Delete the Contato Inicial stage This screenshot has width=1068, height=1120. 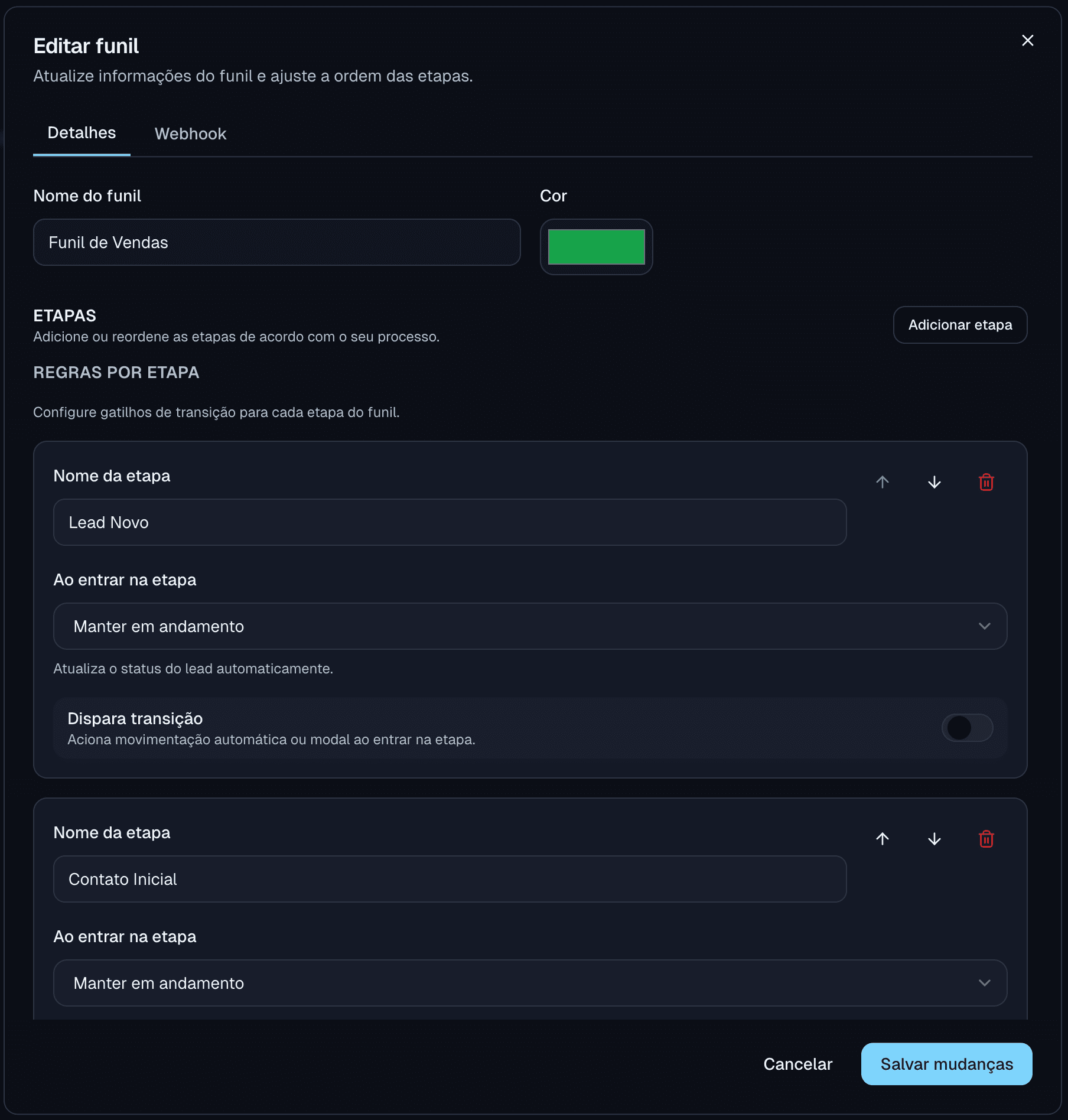(986, 839)
